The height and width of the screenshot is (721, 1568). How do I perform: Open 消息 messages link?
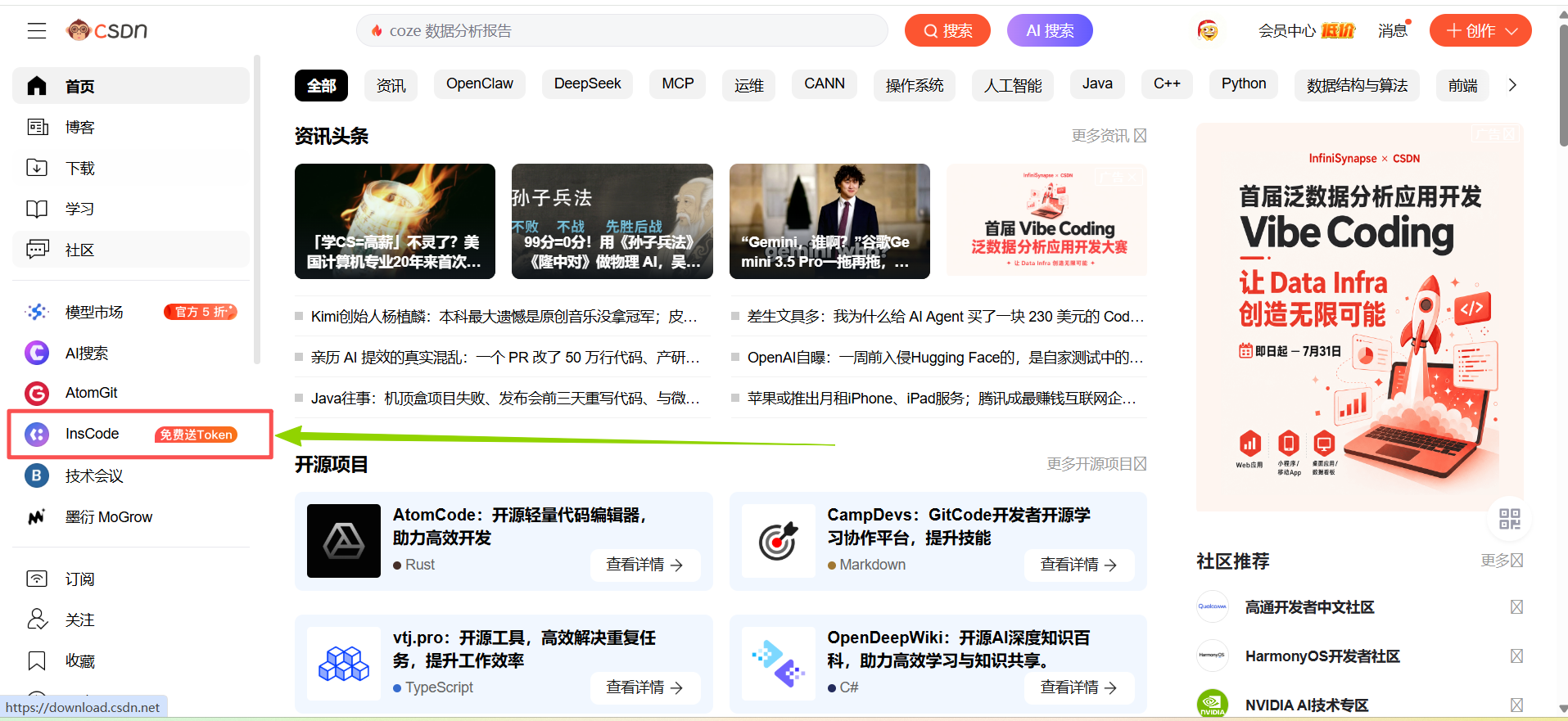1393,31
